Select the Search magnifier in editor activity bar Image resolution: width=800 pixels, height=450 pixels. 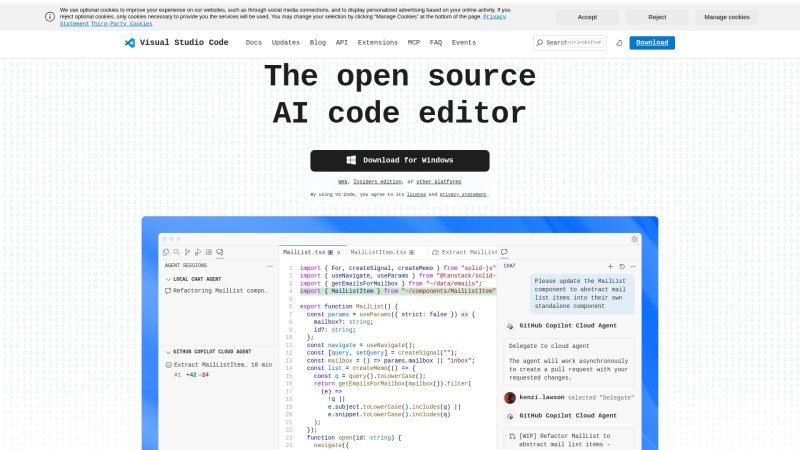177,252
